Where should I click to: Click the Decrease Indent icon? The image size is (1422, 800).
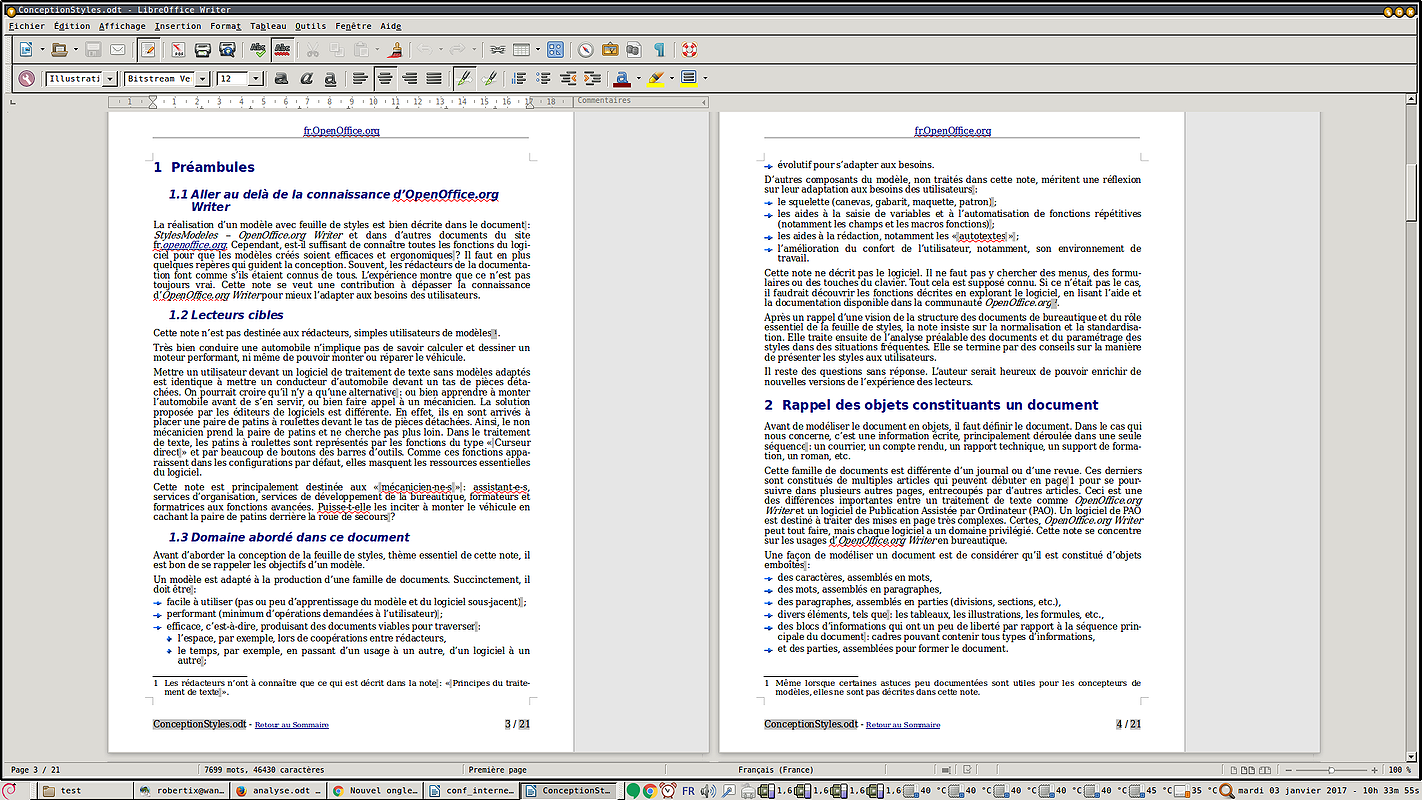coord(568,78)
